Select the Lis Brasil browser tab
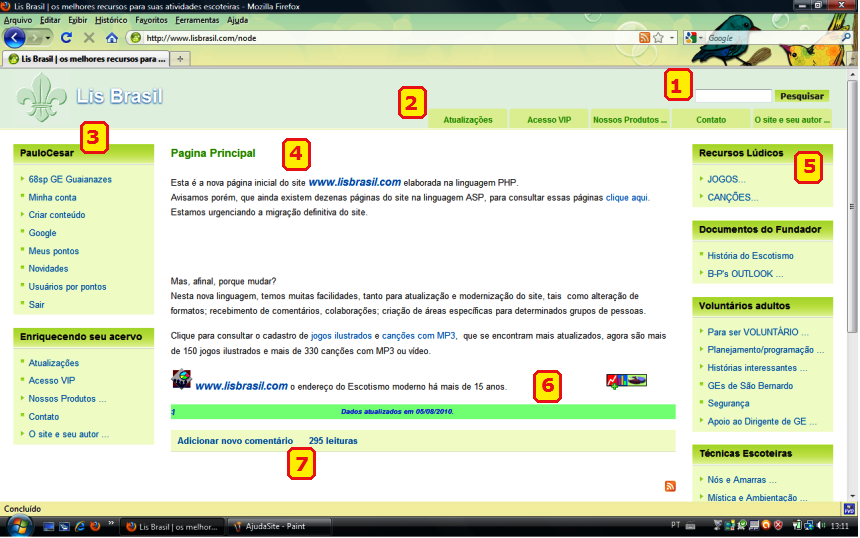Viewport: 860px width, 538px height. click(x=87, y=59)
